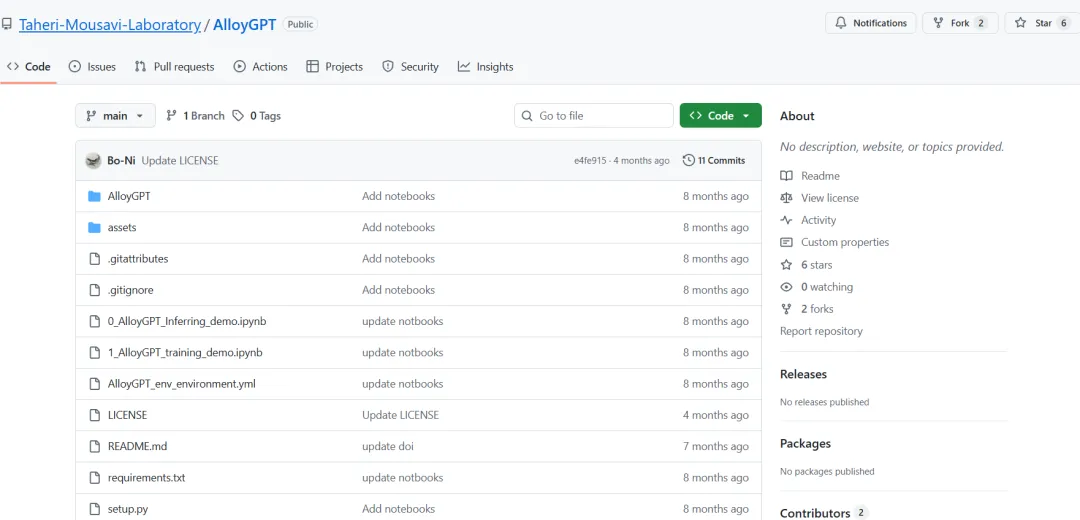Open the assets folder
The height and width of the screenshot is (520, 1080).
point(122,227)
